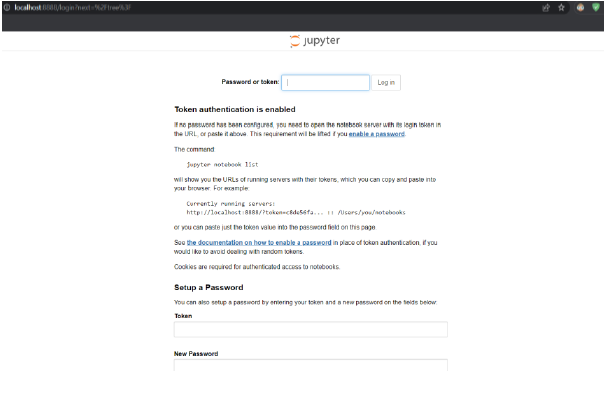This screenshot has width=606, height=418.
Task: Click the green shield extension icon
Action: 596,7
